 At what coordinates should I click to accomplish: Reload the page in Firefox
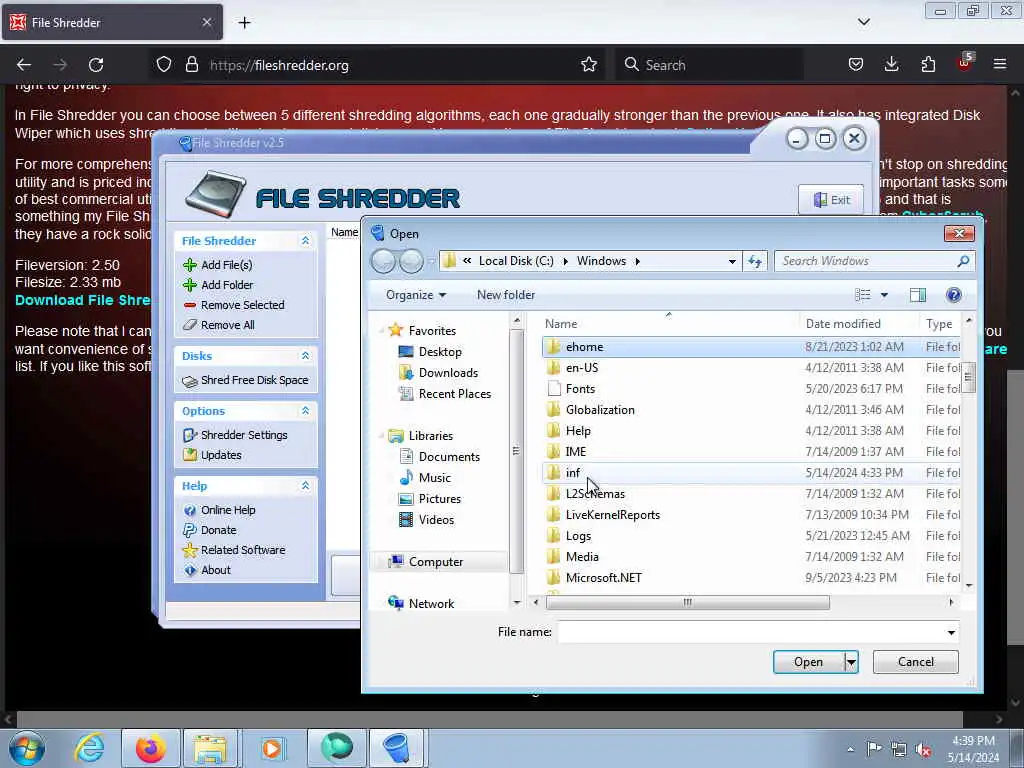[96, 65]
